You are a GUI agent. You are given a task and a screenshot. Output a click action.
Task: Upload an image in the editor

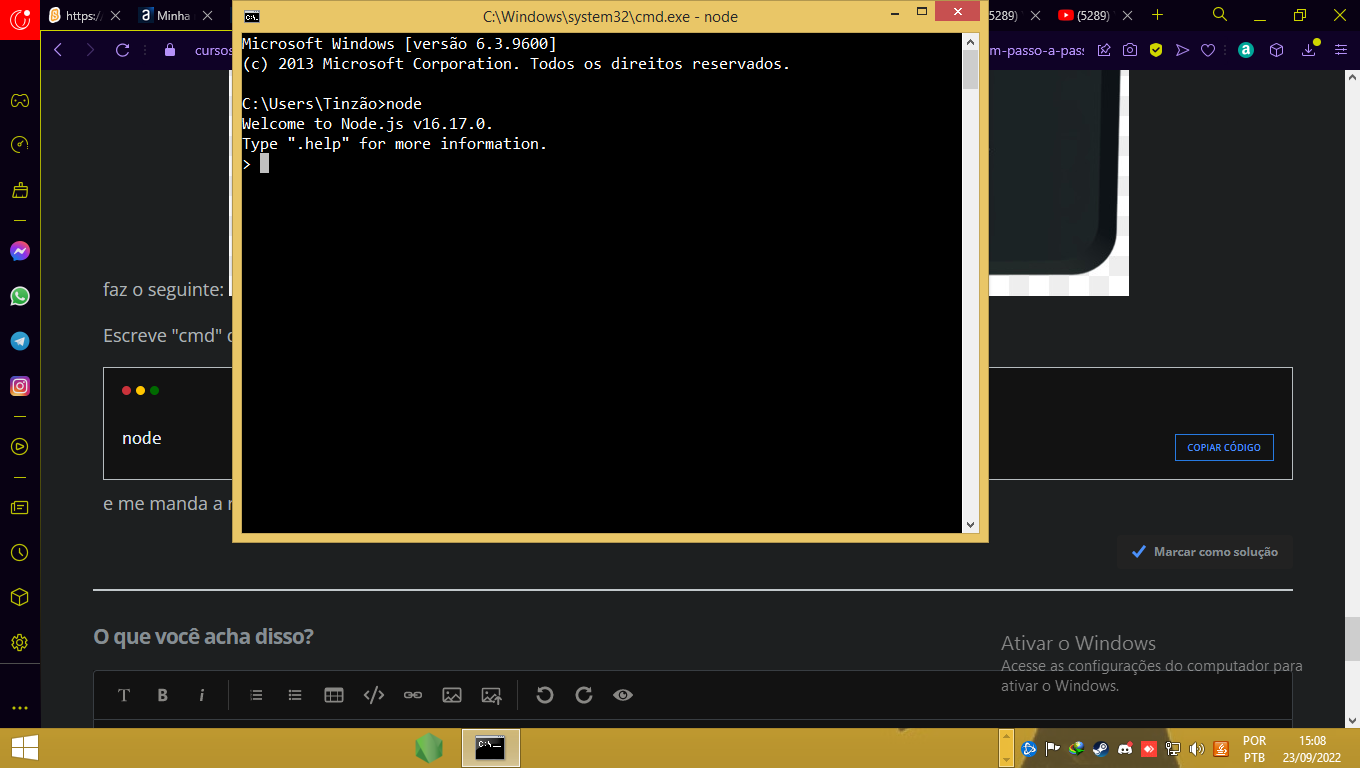click(491, 695)
